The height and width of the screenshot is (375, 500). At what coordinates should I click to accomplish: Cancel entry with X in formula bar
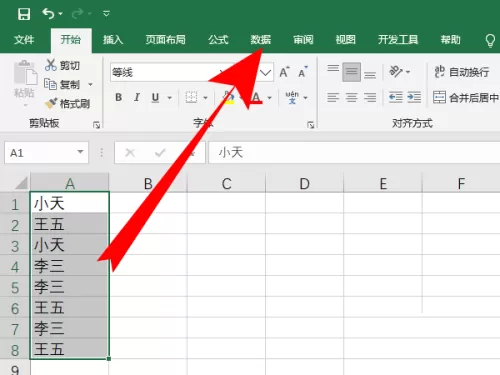click(130, 153)
